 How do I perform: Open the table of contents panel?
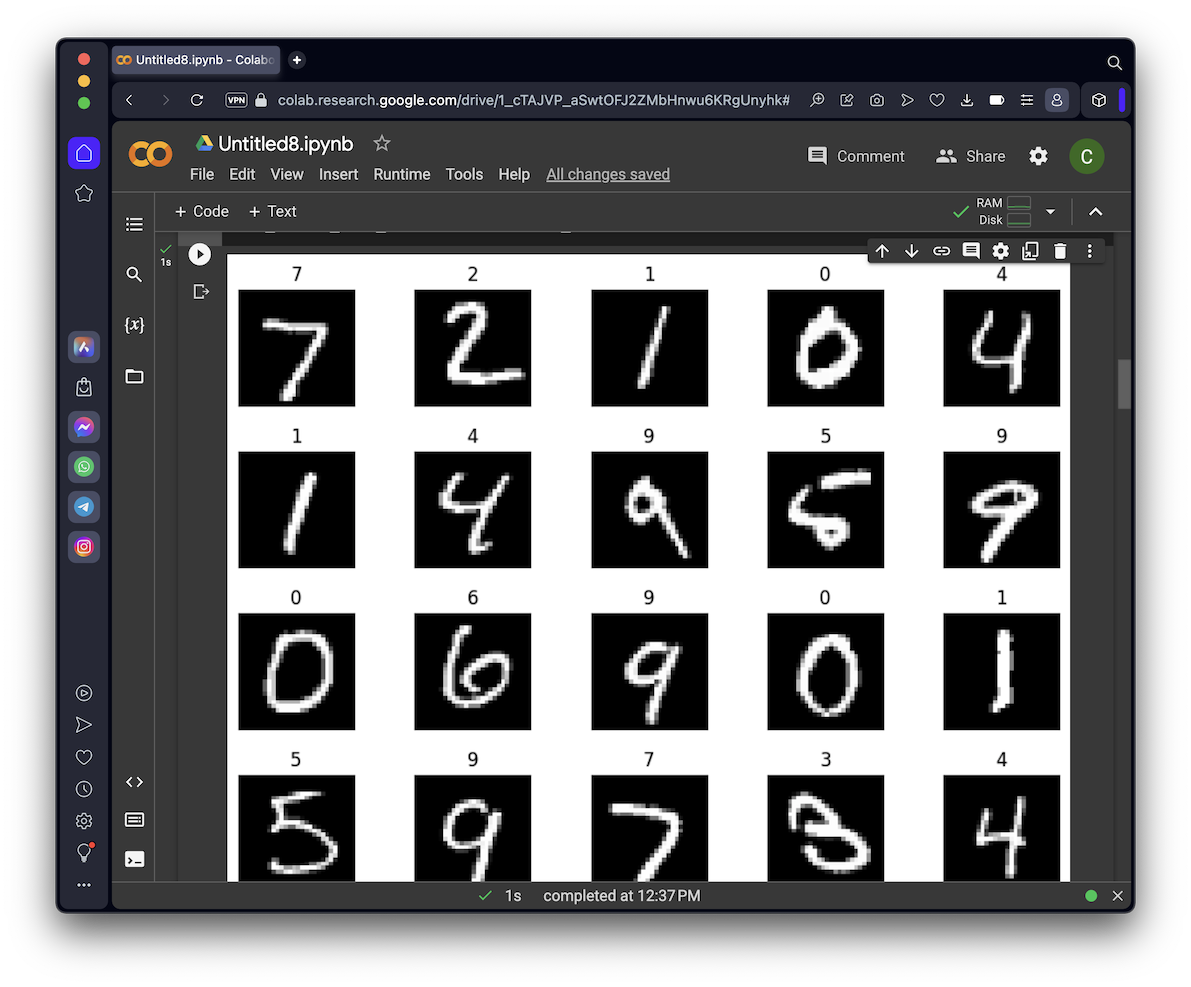click(134, 224)
